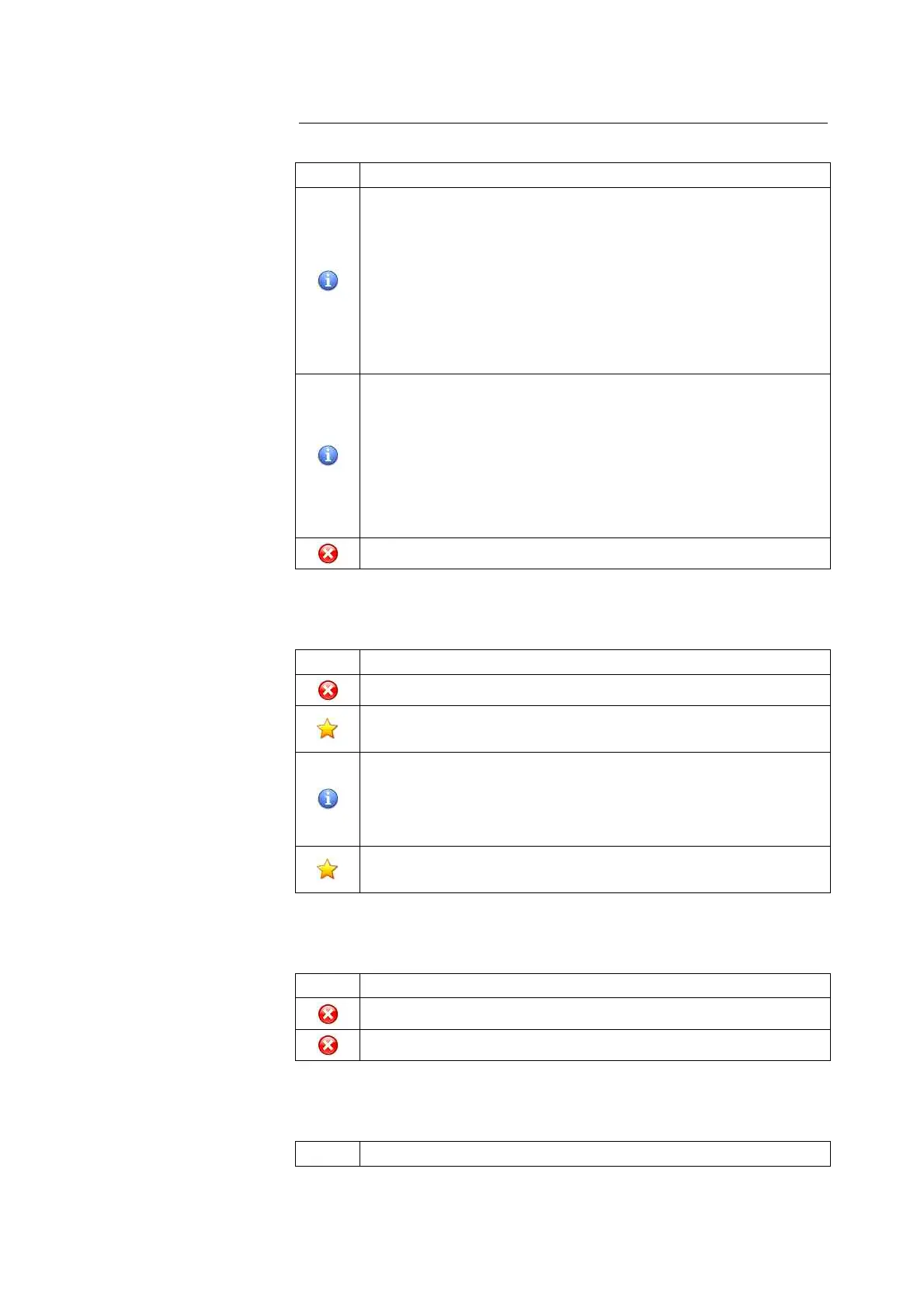This screenshot has width=924, height=1308.
Task: Click the upper star icon in second table
Action: [328, 729]
